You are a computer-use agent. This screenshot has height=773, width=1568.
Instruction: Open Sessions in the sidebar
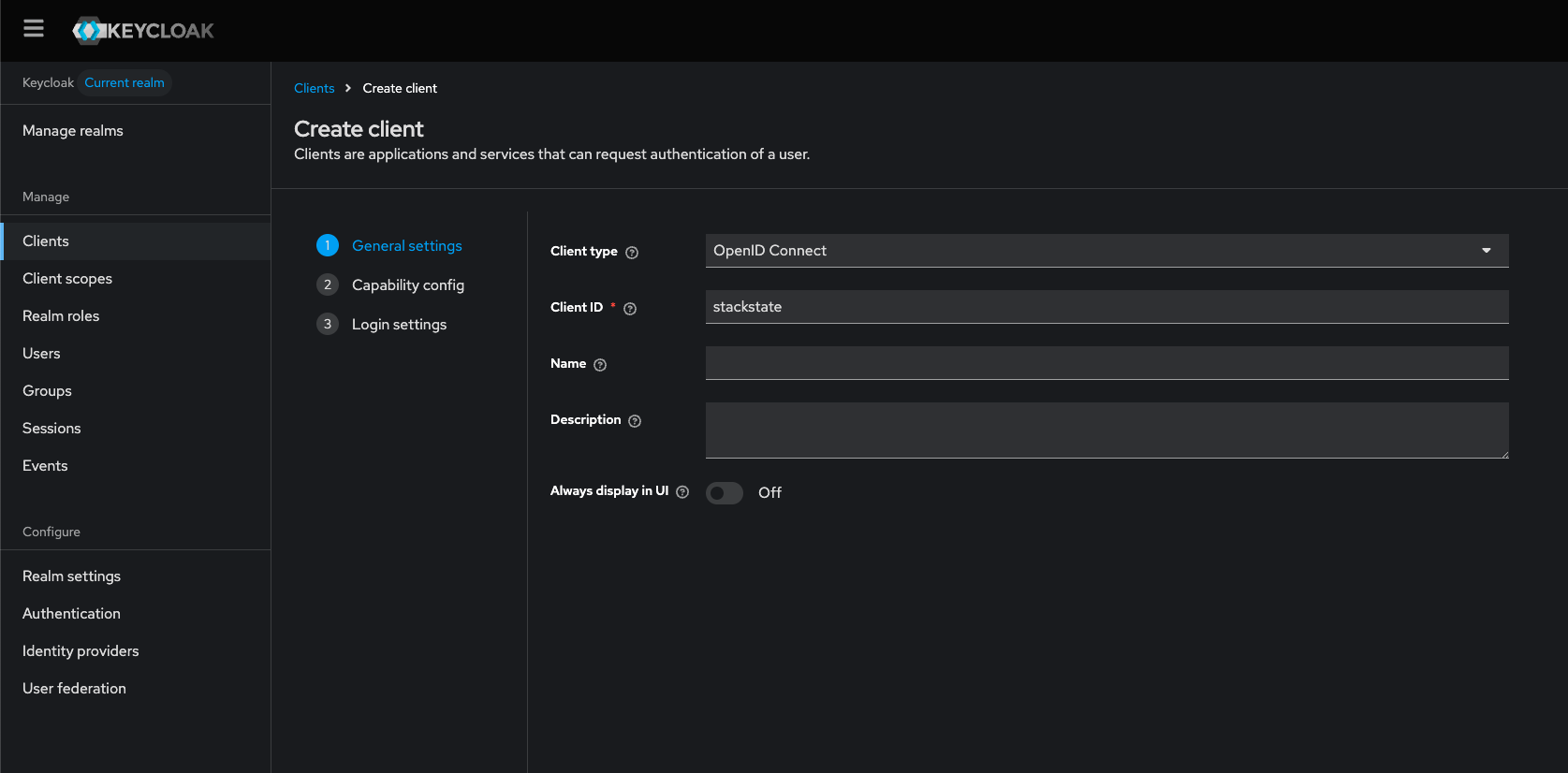click(136, 429)
